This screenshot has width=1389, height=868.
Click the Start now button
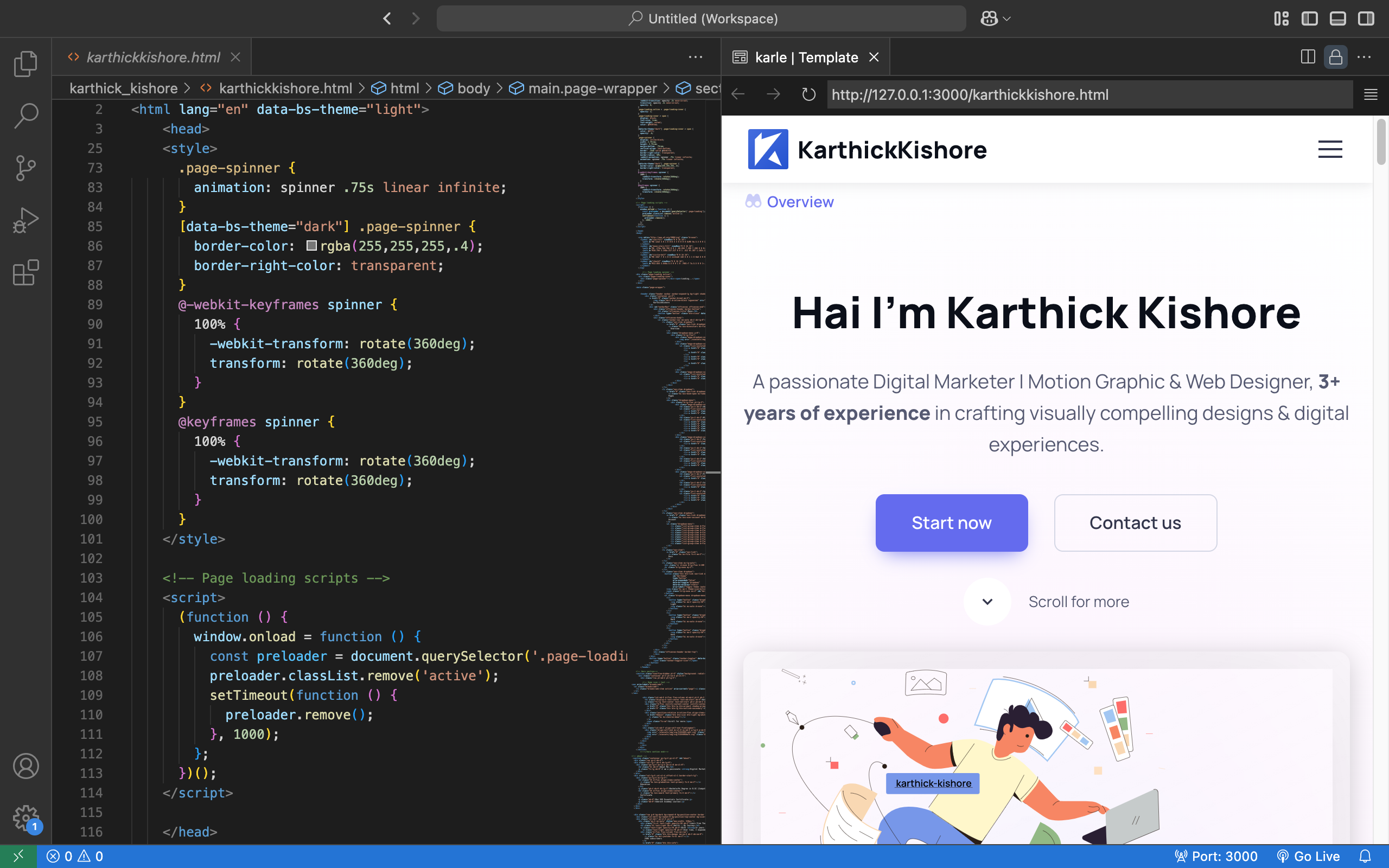[x=951, y=522]
